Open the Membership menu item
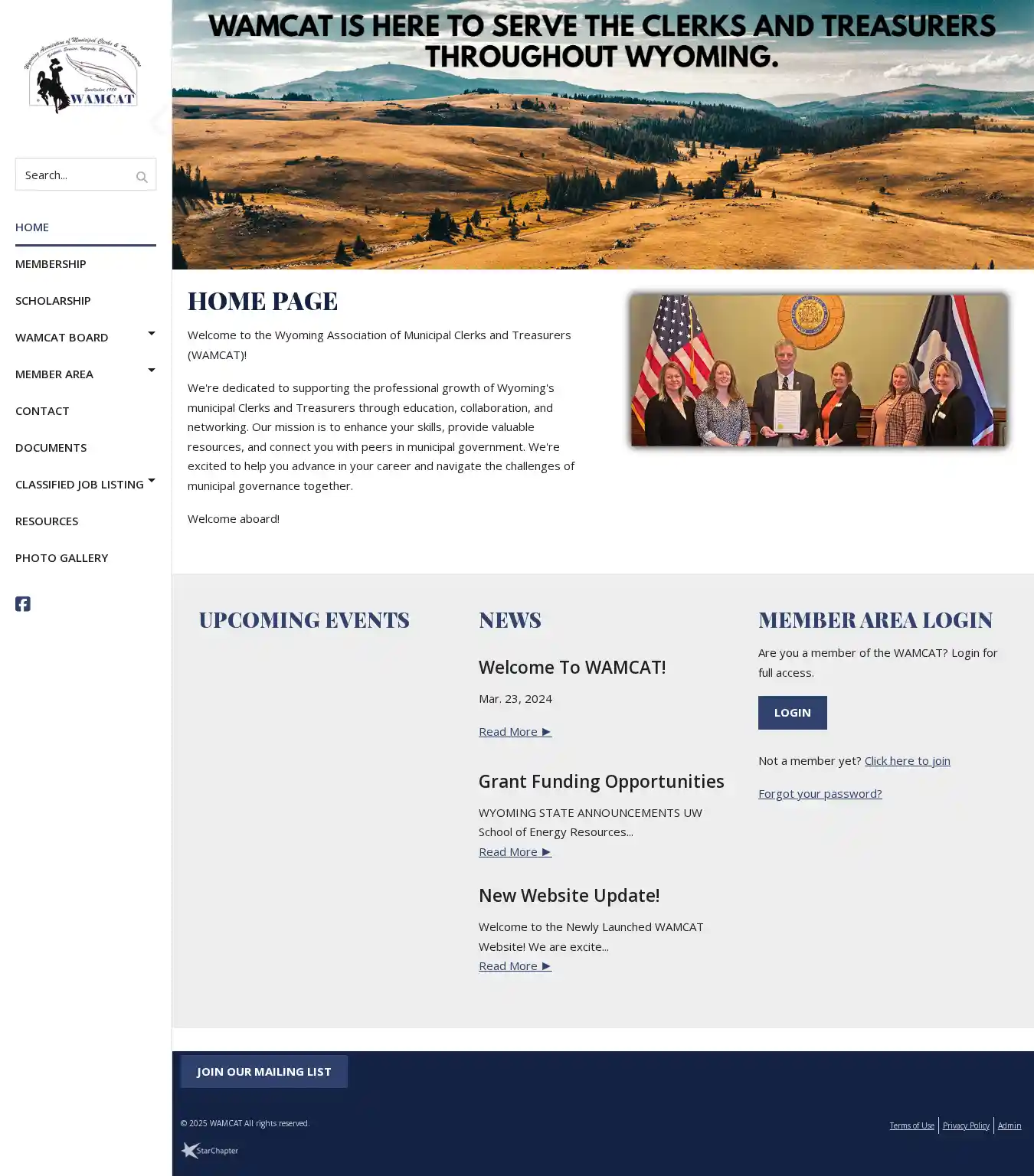Viewport: 1034px width, 1176px height. pyautogui.click(x=51, y=263)
